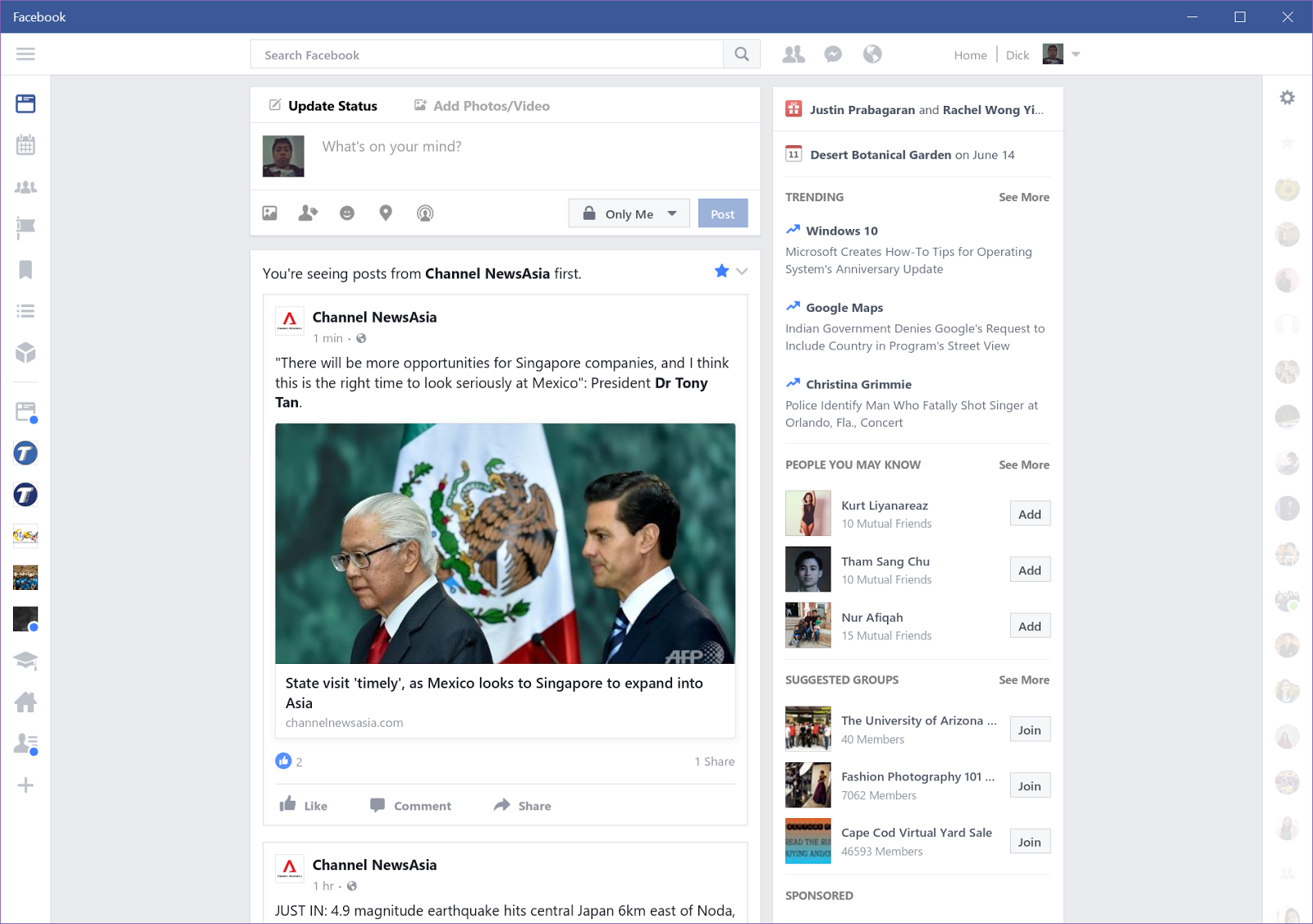Click See More next to Trending
This screenshot has width=1313, height=924.
[x=1024, y=197]
